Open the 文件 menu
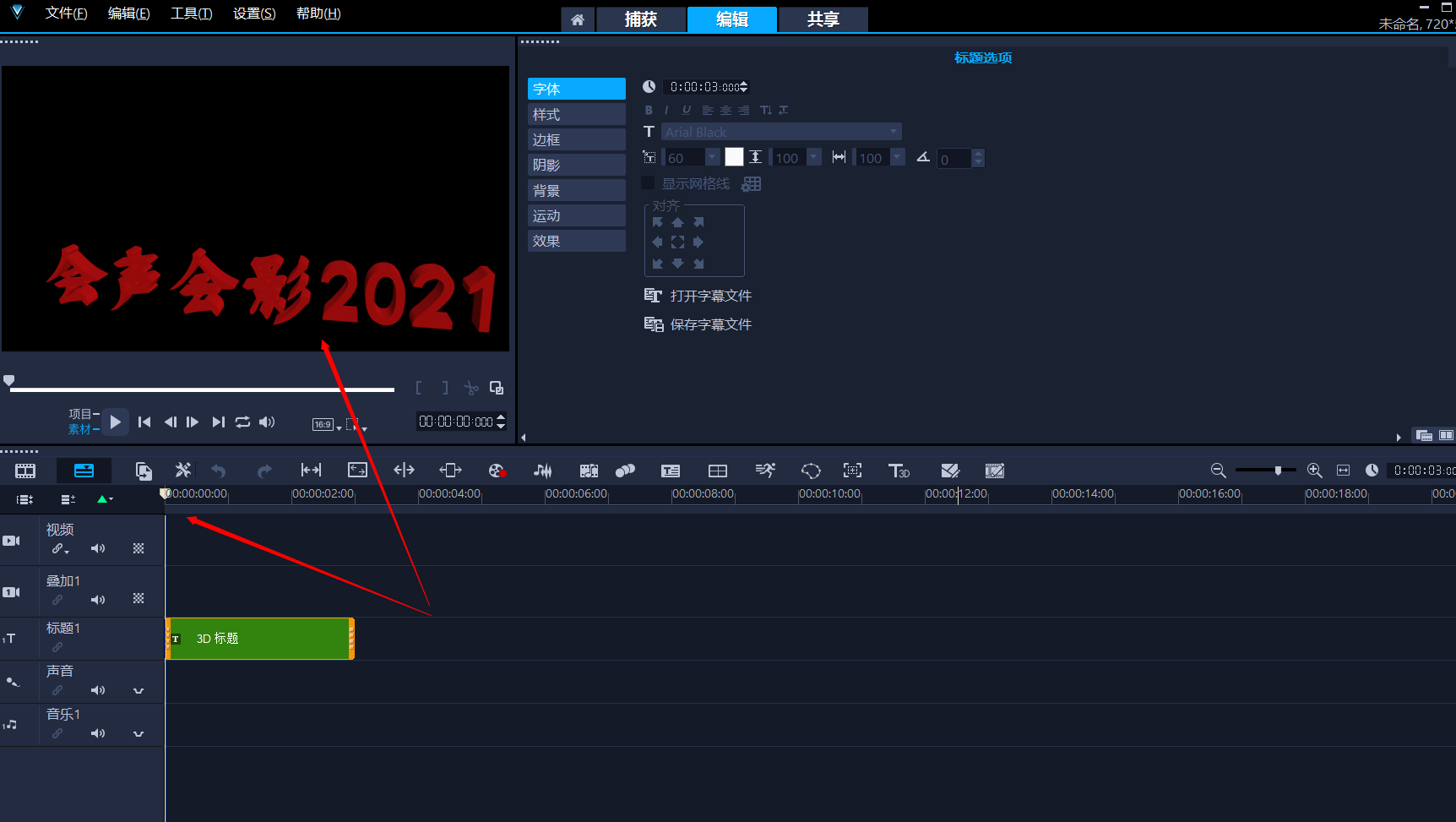 66,14
